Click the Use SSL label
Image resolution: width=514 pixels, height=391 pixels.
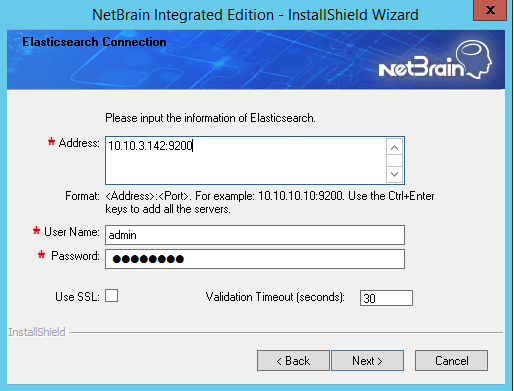77,297
